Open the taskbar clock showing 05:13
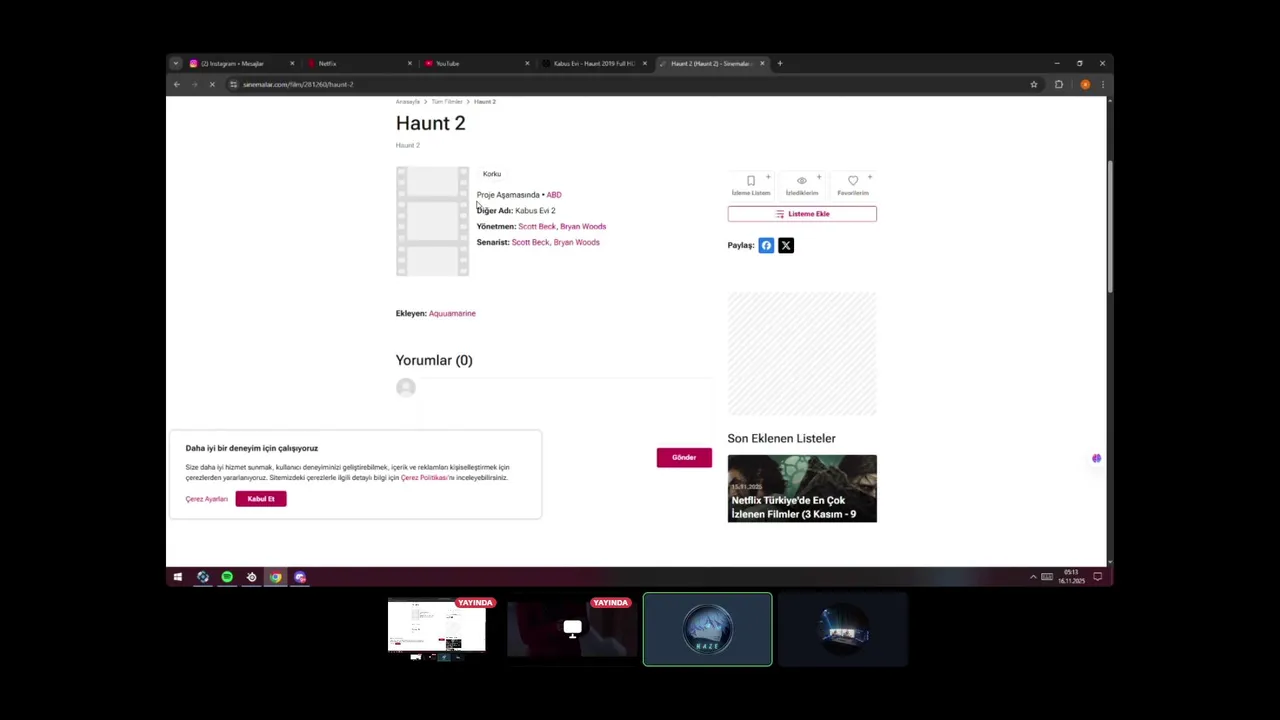 pos(1071,577)
